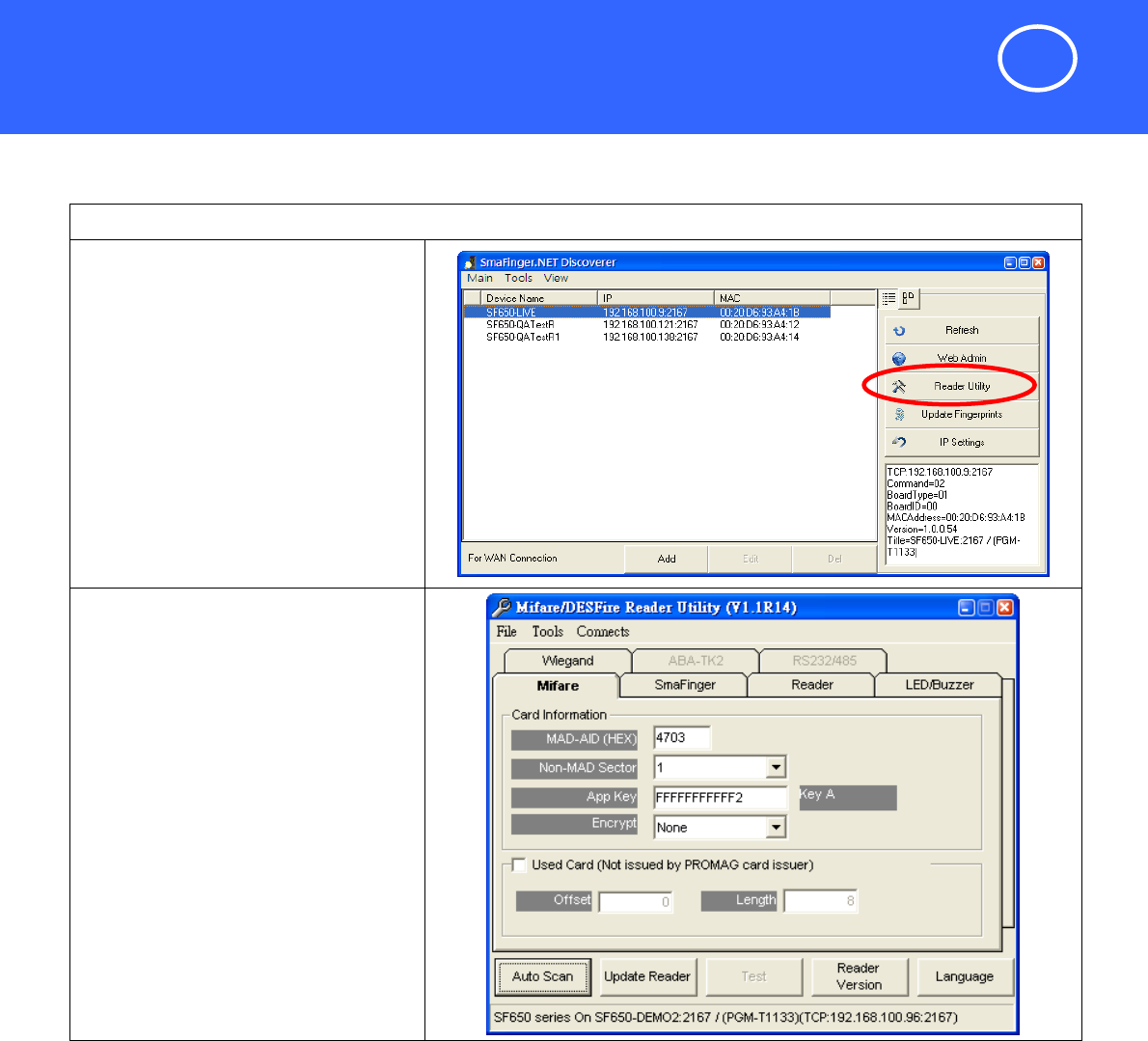The image size is (1148, 1041).
Task: Click the Edit button for WAN Connection
Action: pyautogui.click(x=751, y=559)
